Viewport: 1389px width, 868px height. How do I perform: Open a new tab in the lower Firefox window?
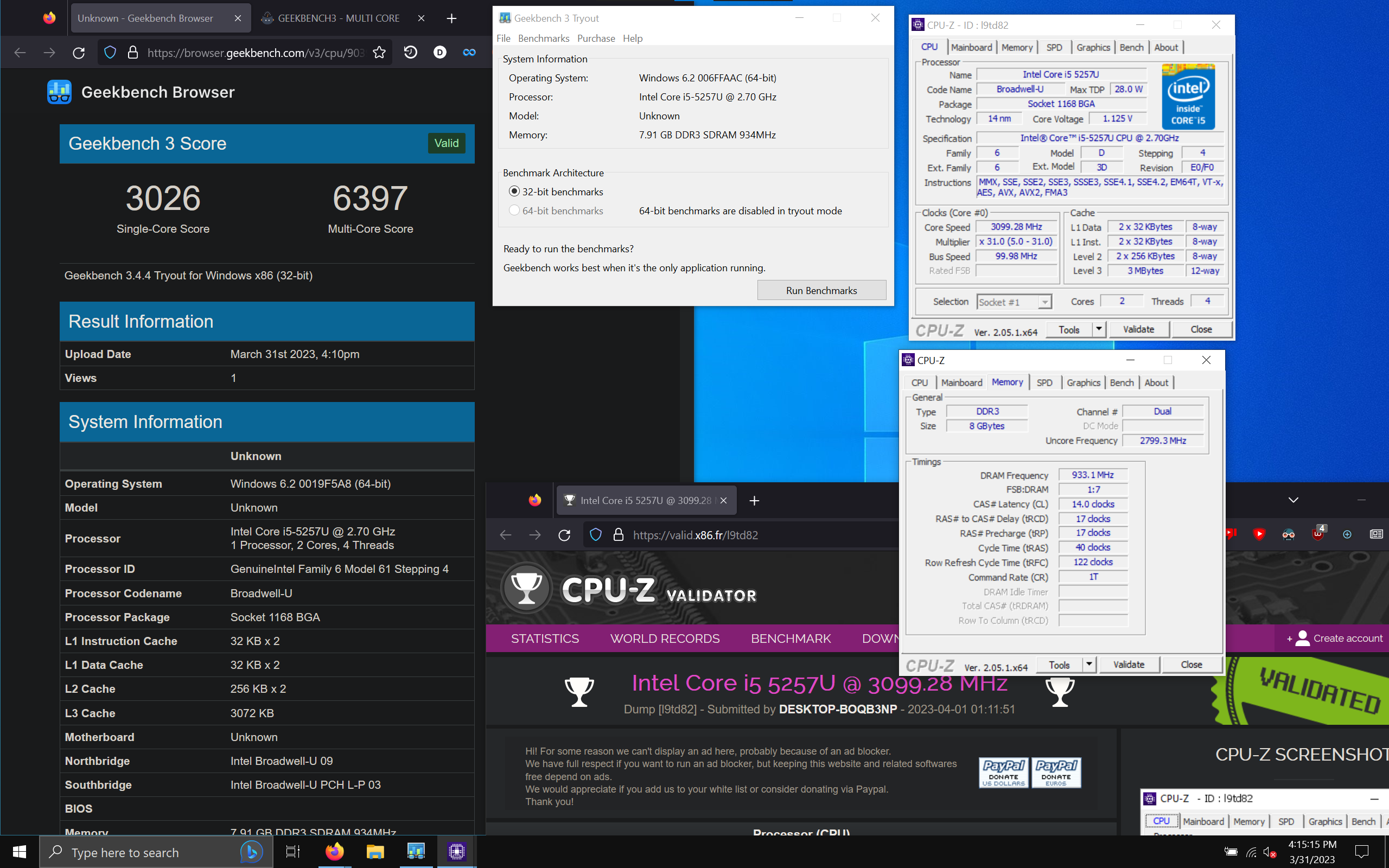pos(754,501)
